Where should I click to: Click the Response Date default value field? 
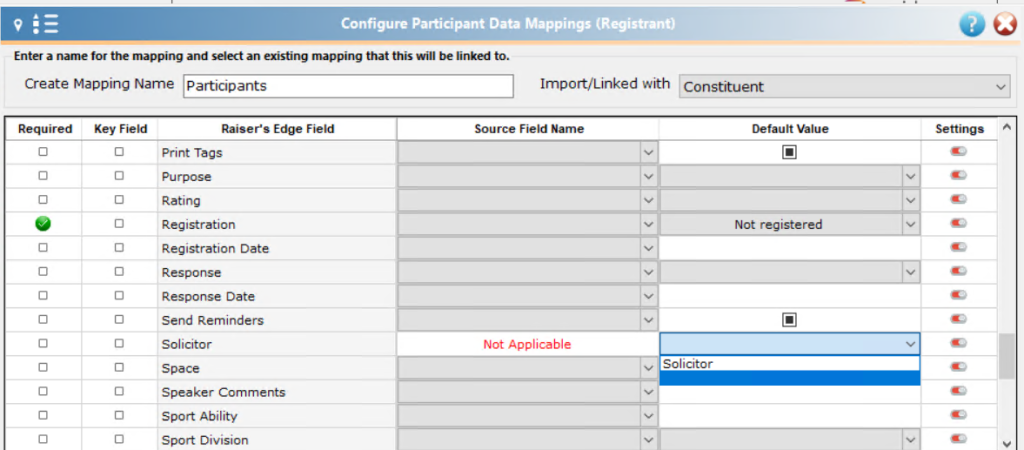(x=790, y=296)
